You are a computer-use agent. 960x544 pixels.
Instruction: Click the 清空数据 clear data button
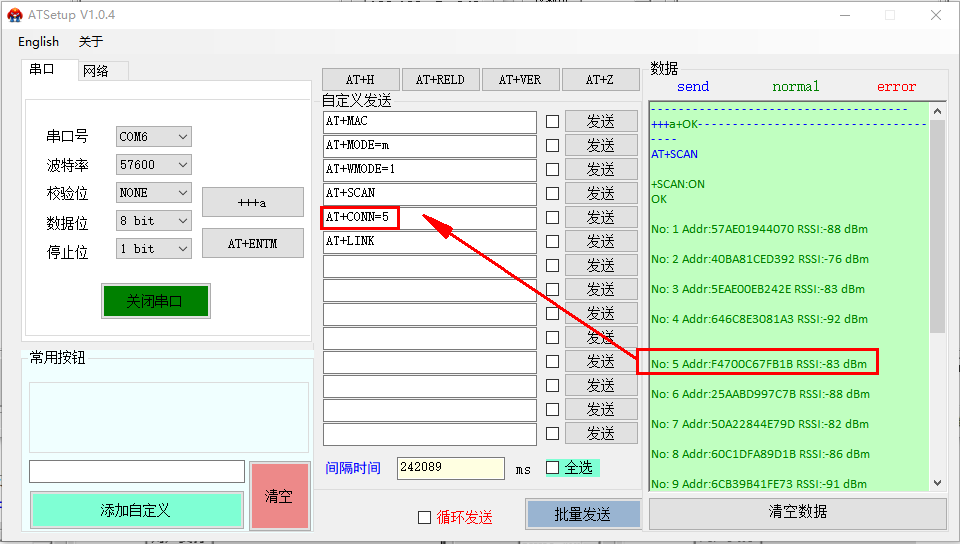tap(797, 513)
